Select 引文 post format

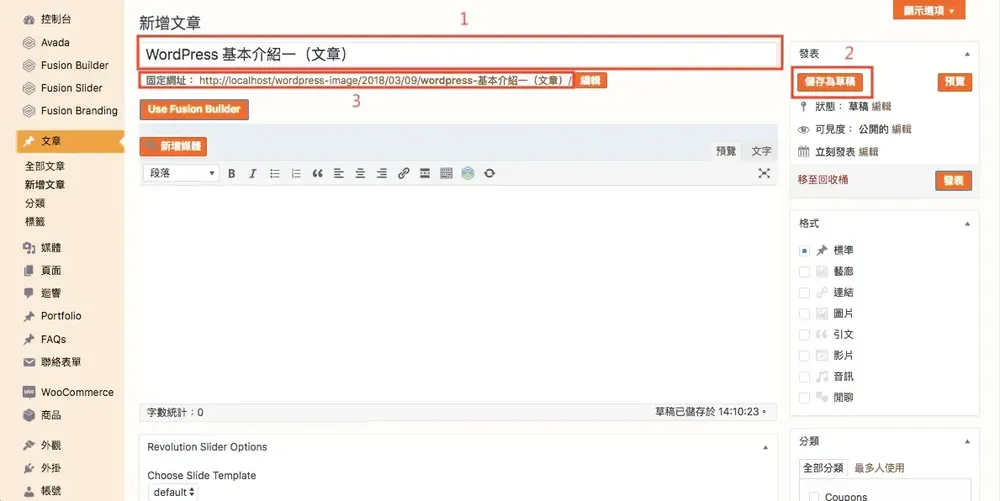804,335
